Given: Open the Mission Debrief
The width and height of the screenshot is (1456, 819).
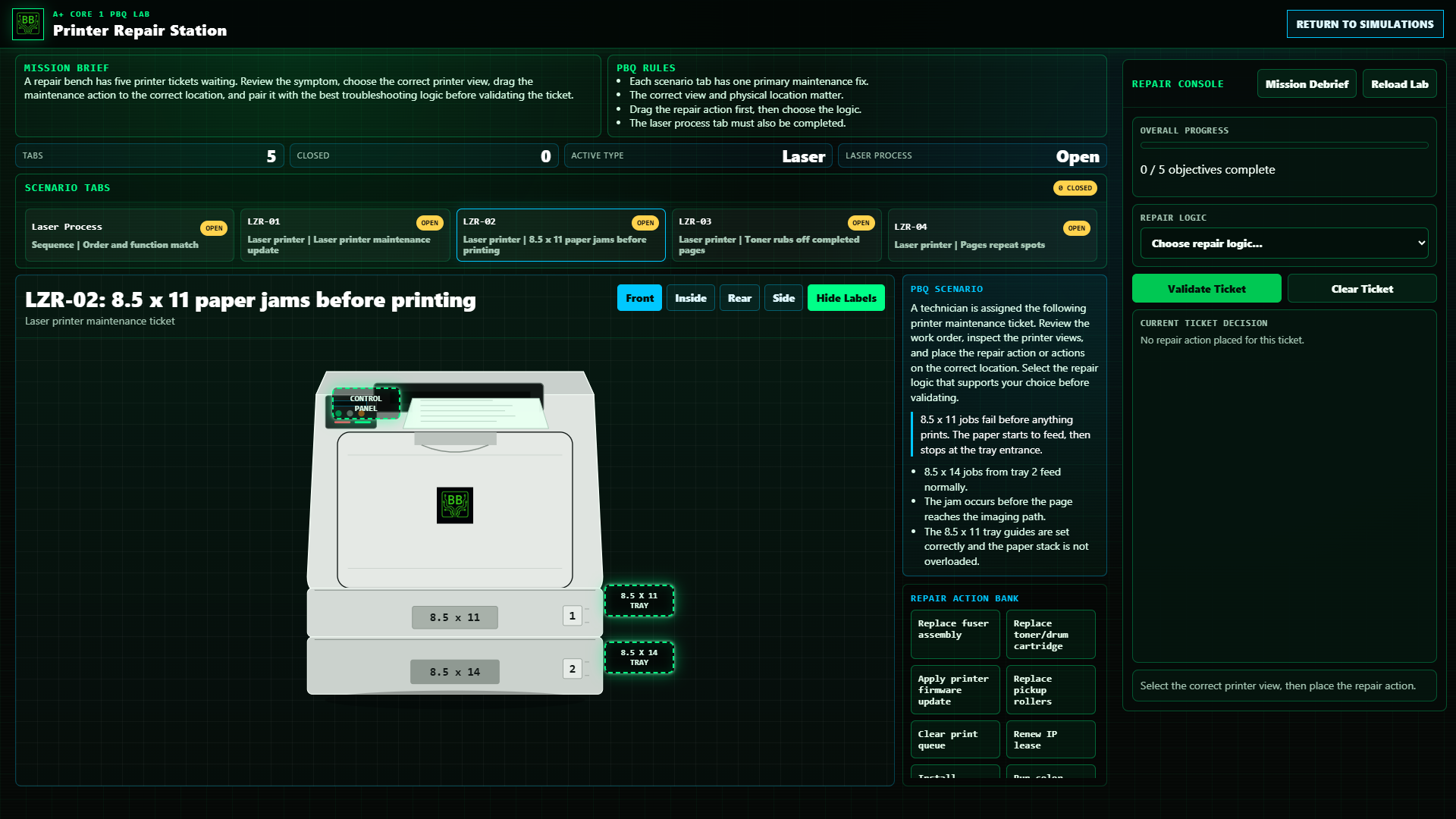Looking at the screenshot, I should [1307, 84].
